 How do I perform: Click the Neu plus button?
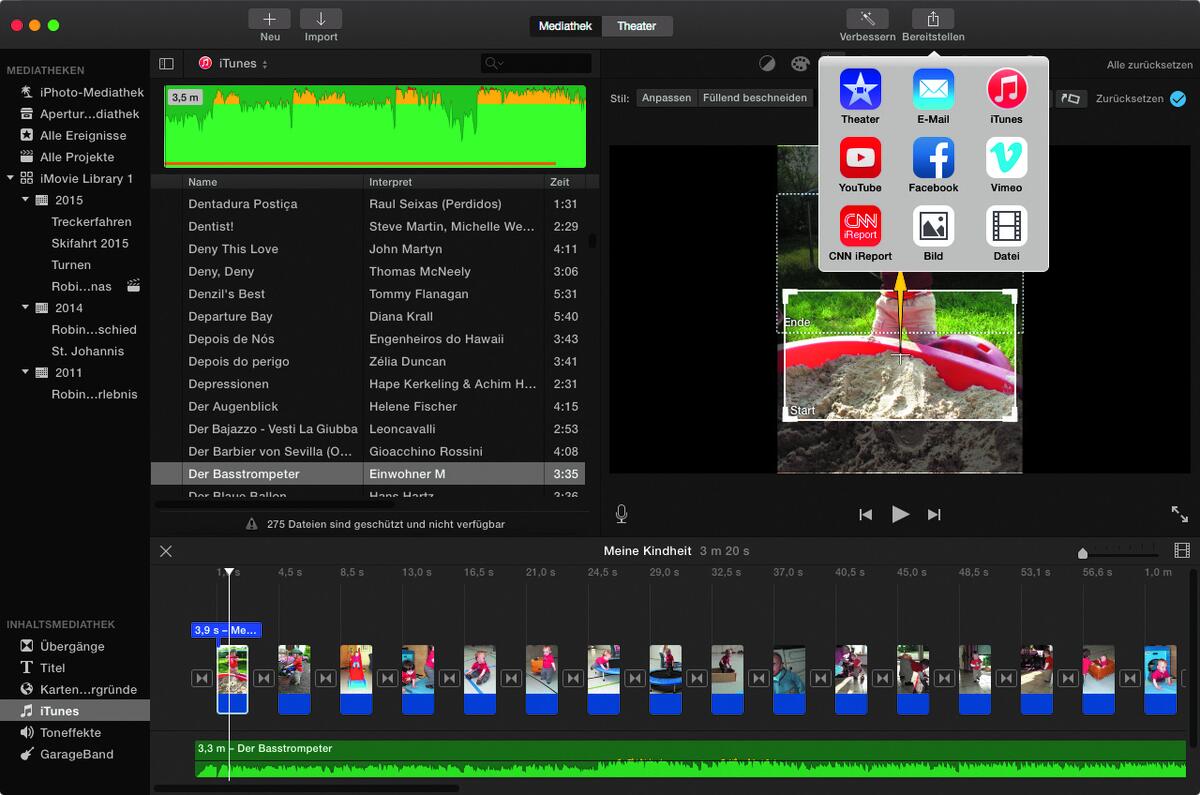[270, 19]
